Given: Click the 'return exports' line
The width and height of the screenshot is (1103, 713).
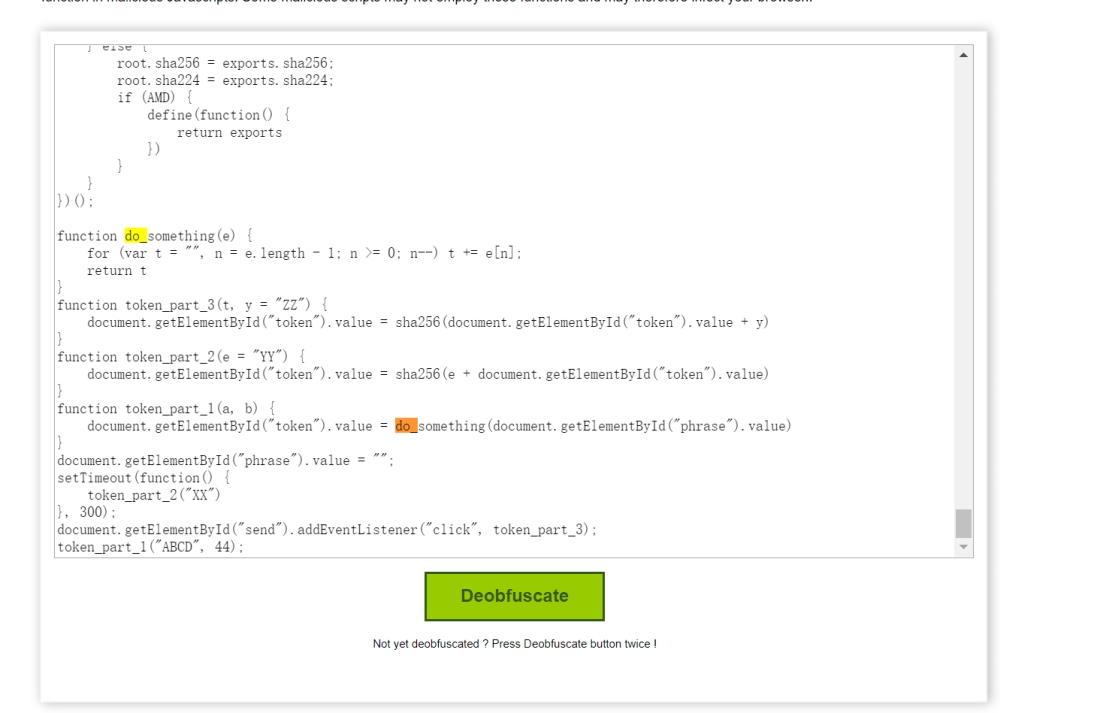Looking at the screenshot, I should 229,133.
